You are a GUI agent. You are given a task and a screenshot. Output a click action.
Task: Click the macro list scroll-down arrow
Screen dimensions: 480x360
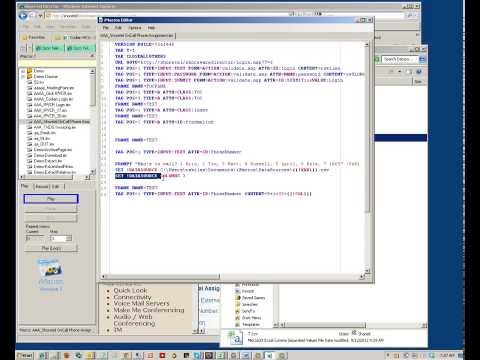point(92,172)
